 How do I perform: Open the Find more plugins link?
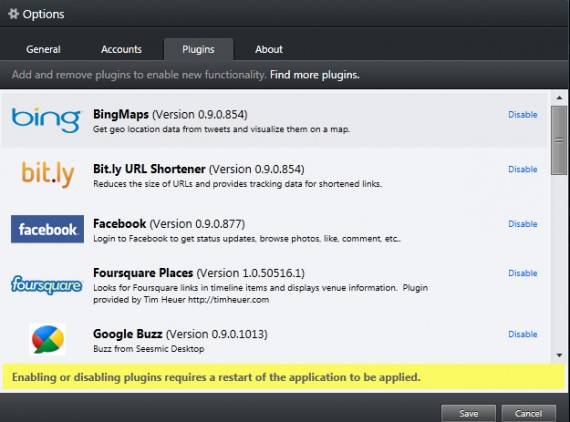click(x=315, y=75)
